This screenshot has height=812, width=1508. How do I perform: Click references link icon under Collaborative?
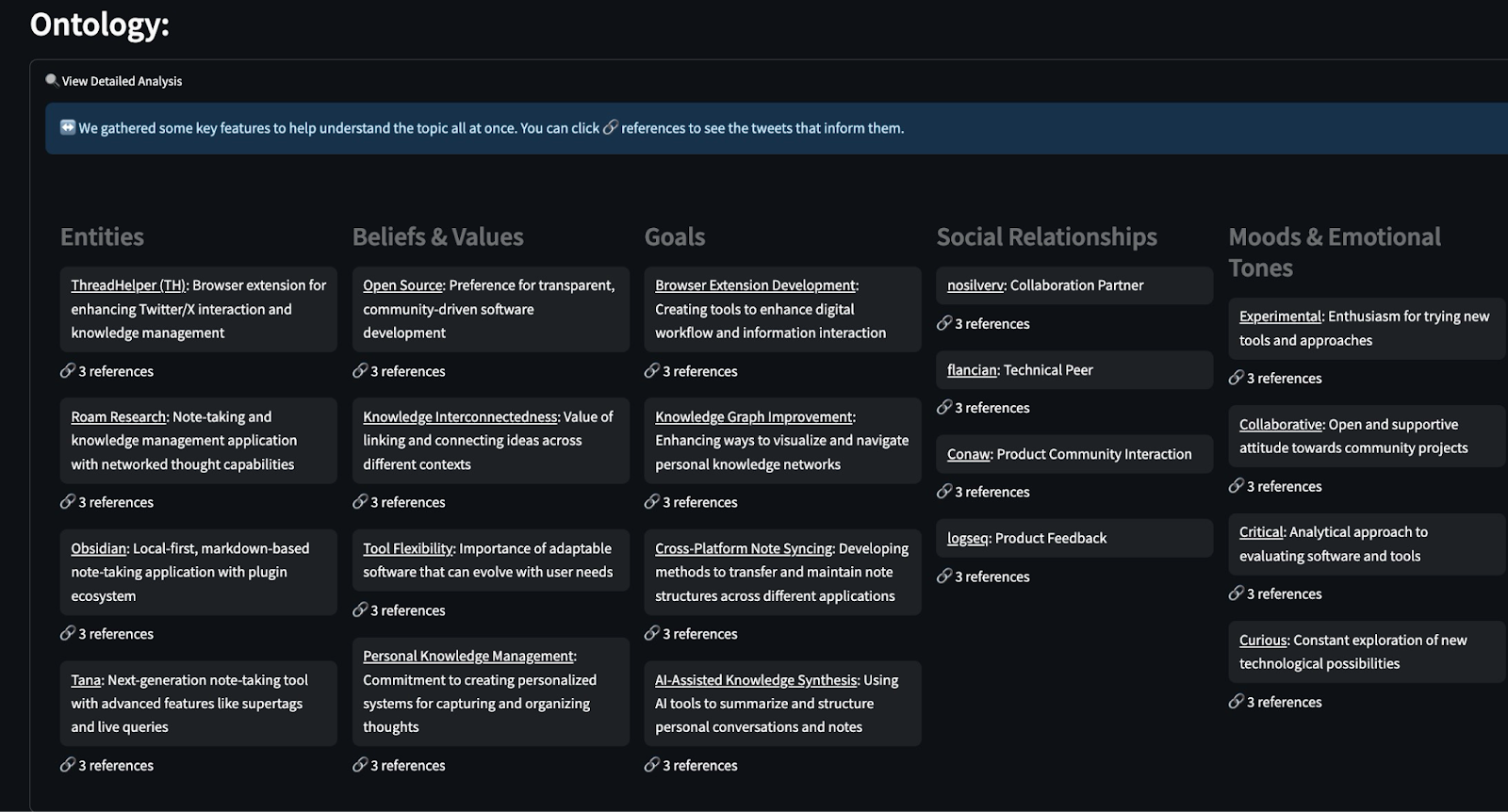tap(1237, 486)
